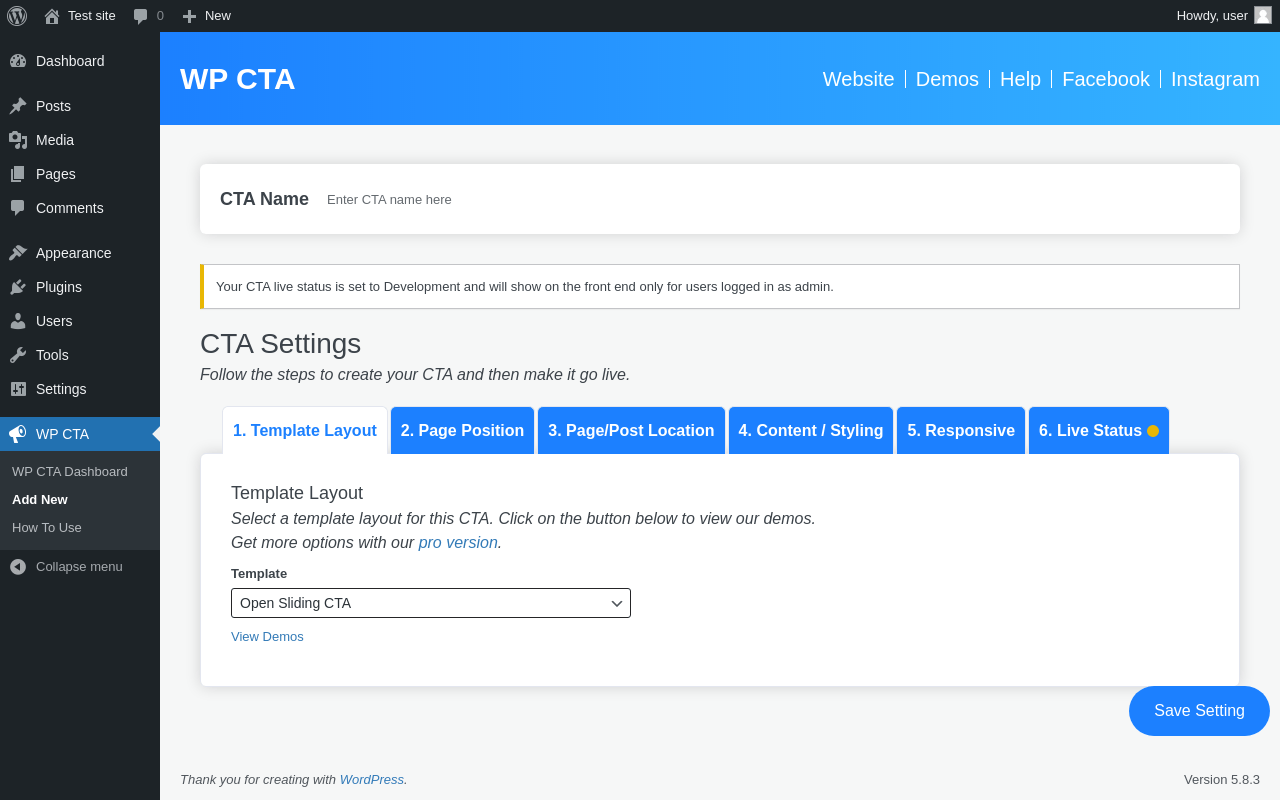Click the Appearance paintbrush icon
The height and width of the screenshot is (800, 1280).
coord(18,253)
